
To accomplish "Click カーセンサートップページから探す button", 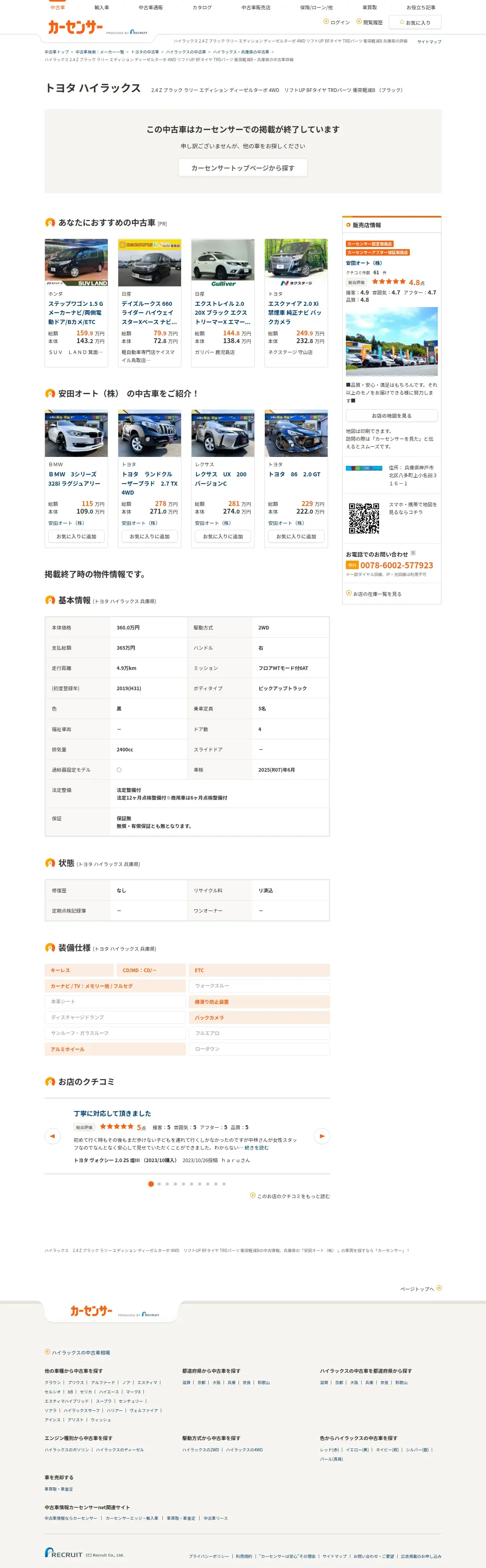I will point(243,168).
